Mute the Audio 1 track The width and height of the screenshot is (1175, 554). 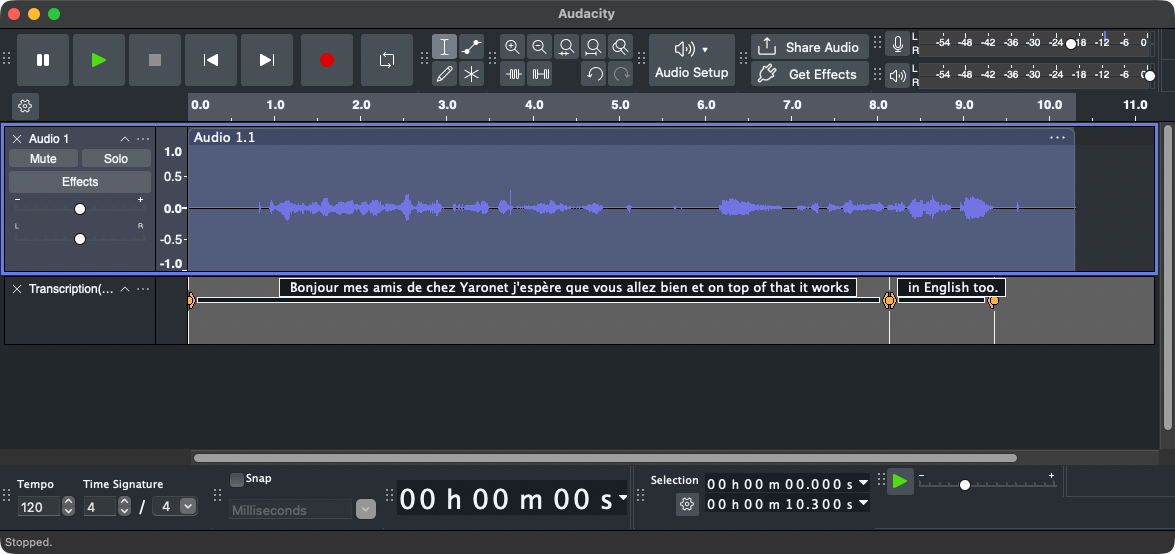[x=43, y=158]
